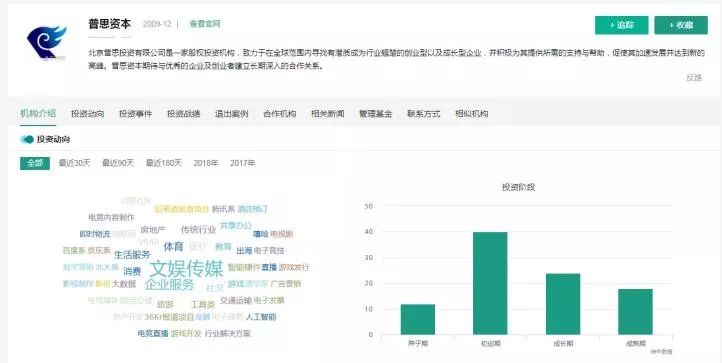Click the 普思资本 title text

pyautogui.click(x=110, y=24)
